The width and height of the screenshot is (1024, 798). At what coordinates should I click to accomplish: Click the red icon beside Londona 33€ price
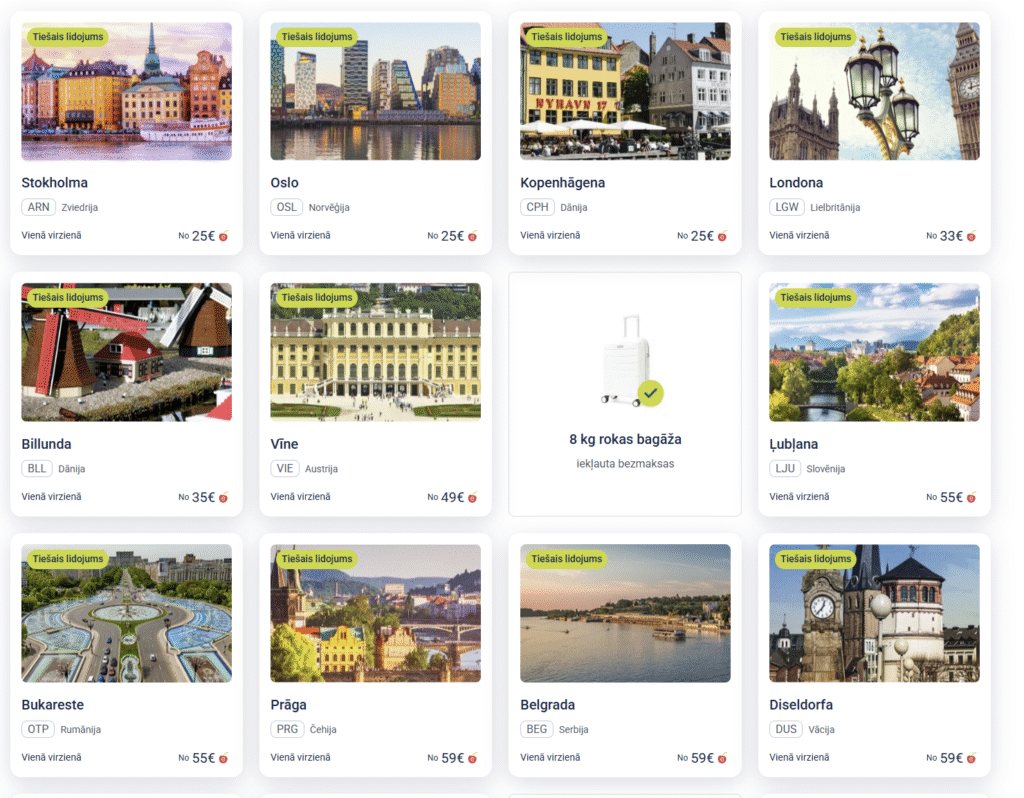point(971,236)
